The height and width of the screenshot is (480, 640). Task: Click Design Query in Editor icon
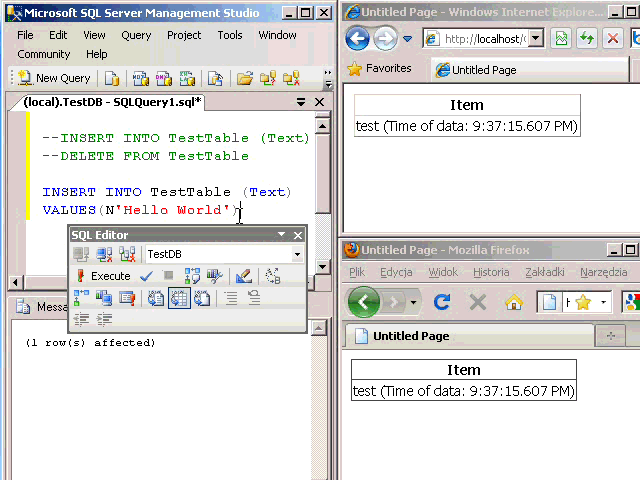point(244,276)
